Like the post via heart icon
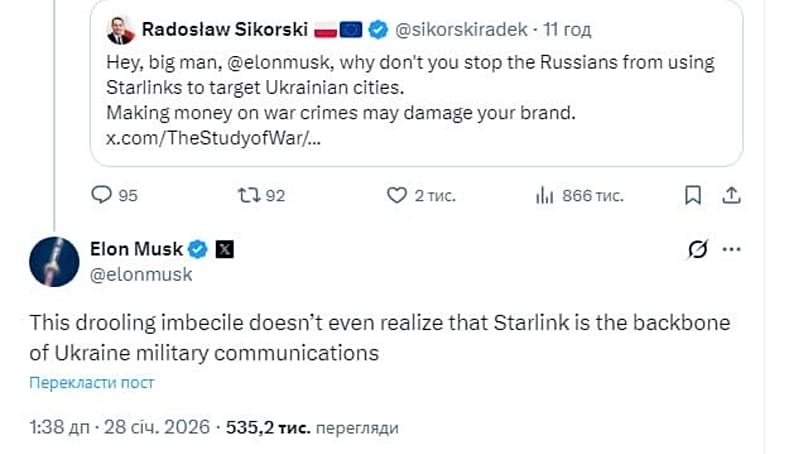The height and width of the screenshot is (454, 808). (397, 195)
